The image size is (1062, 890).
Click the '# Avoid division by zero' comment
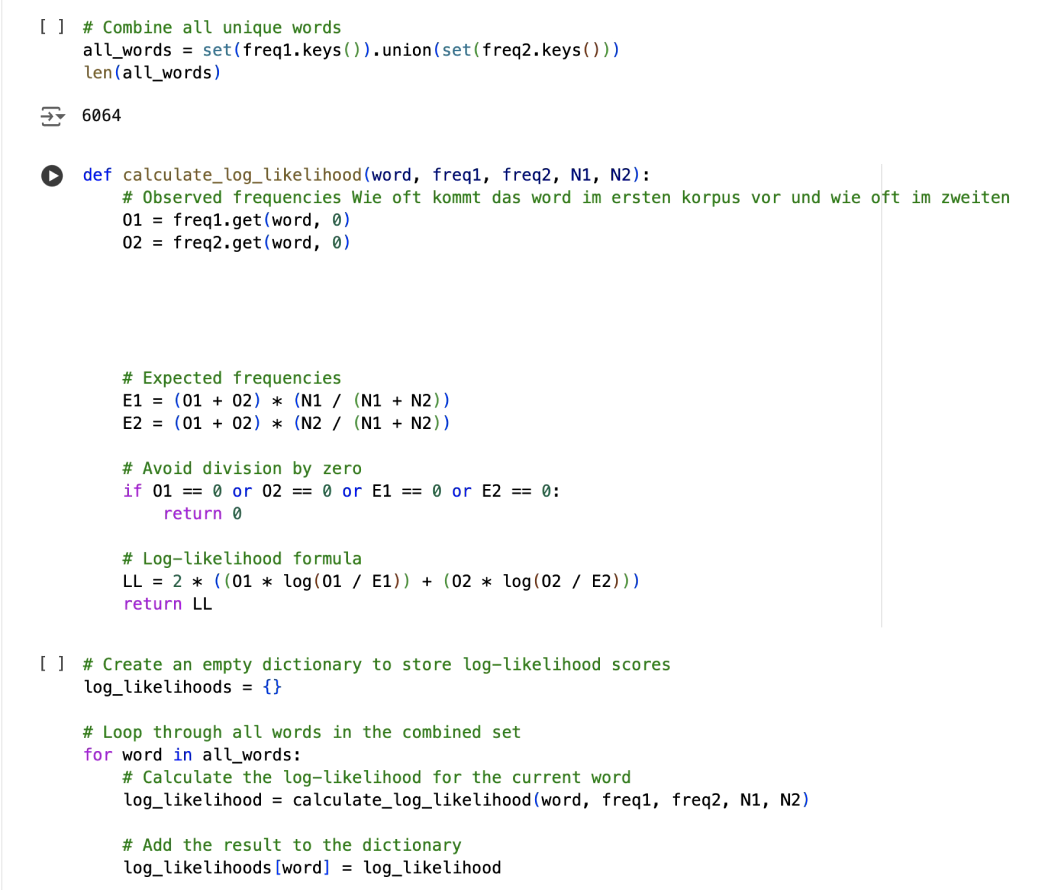coord(242,468)
